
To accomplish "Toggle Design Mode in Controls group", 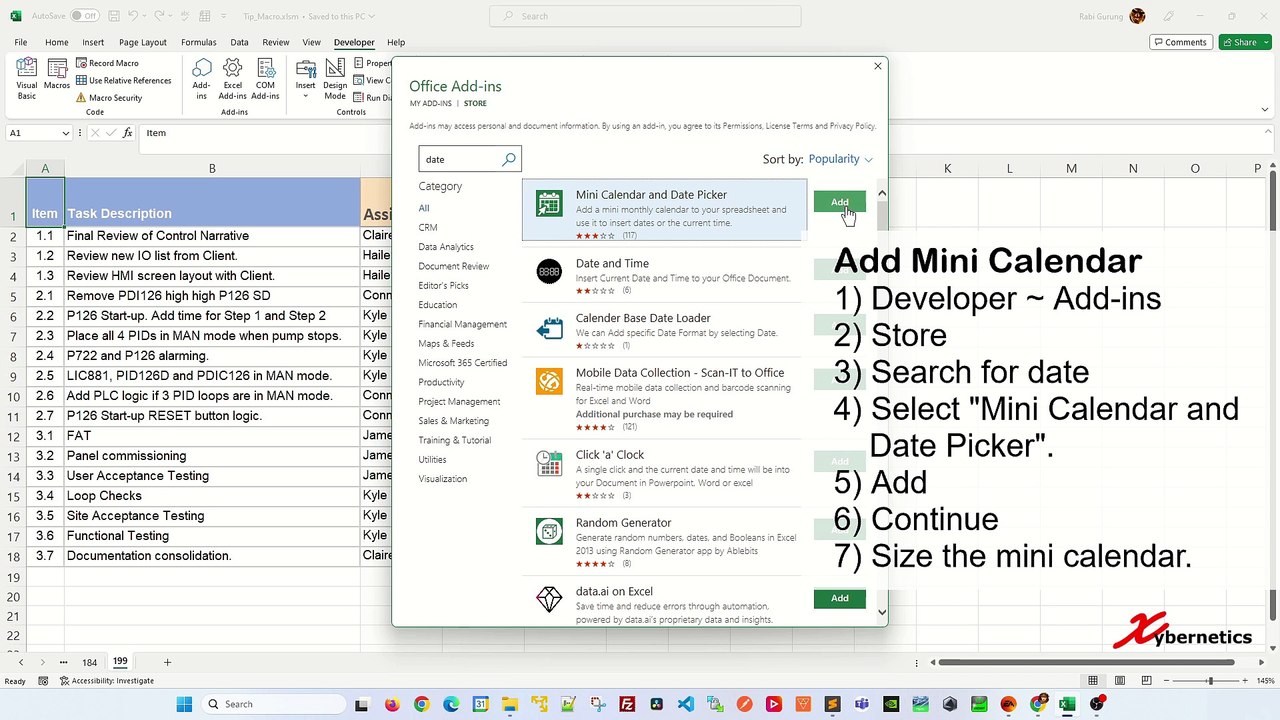I will click(x=335, y=78).
